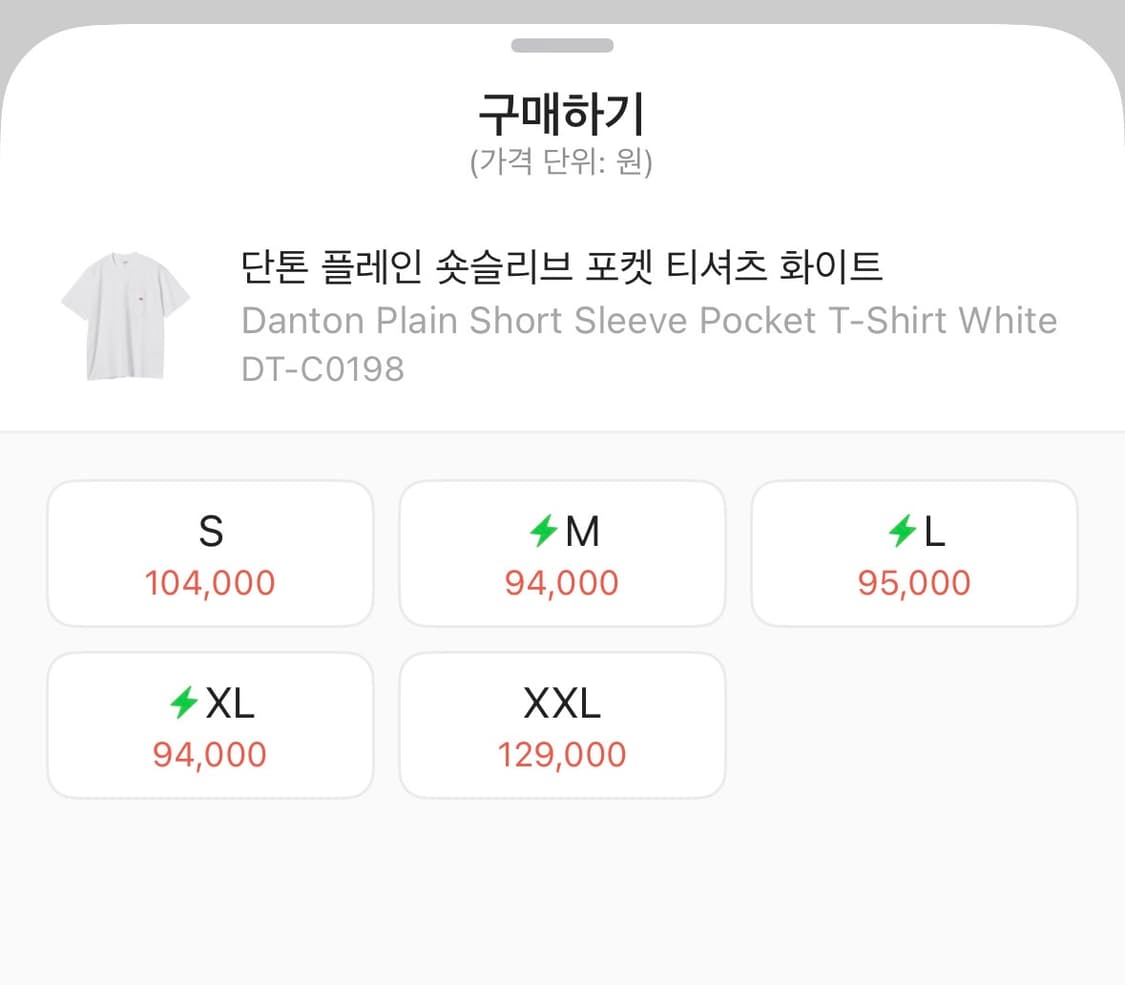This screenshot has height=985, width=1125.
Task: Tap the price 104,000 under size S
Action: pos(209,582)
